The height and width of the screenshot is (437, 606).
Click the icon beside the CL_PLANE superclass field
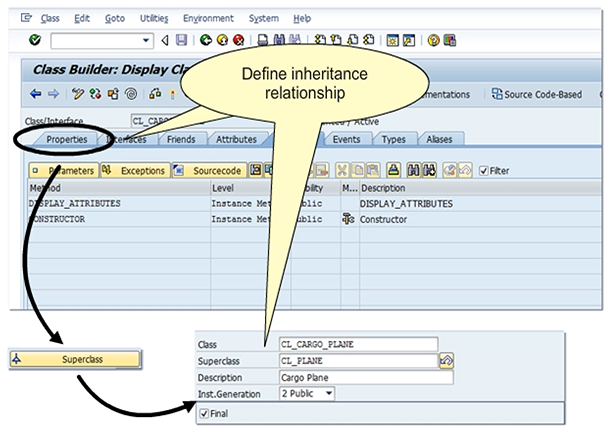click(448, 361)
